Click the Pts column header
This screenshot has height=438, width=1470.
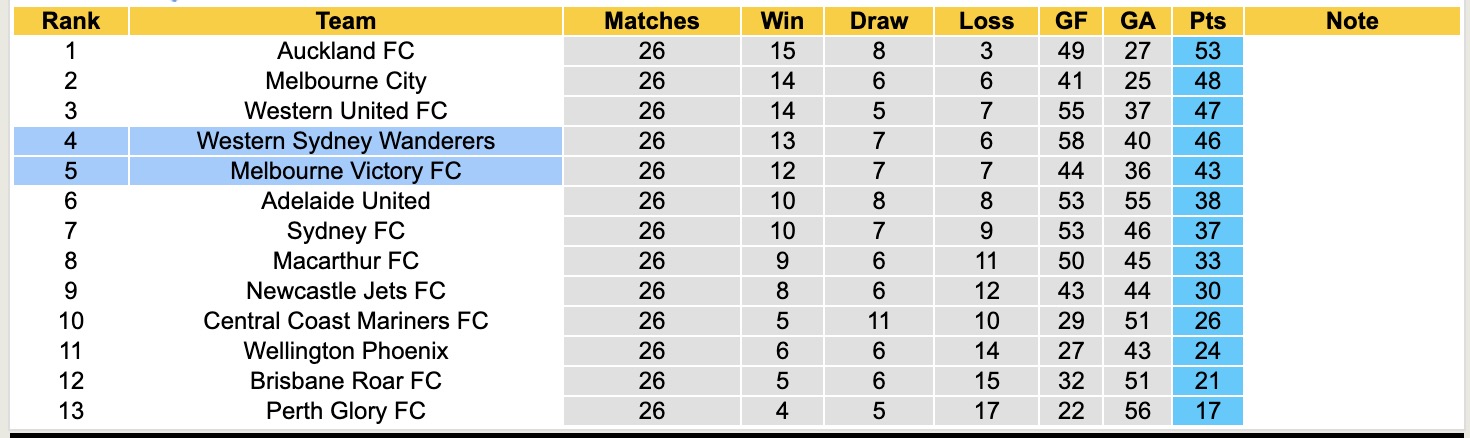(x=1208, y=21)
